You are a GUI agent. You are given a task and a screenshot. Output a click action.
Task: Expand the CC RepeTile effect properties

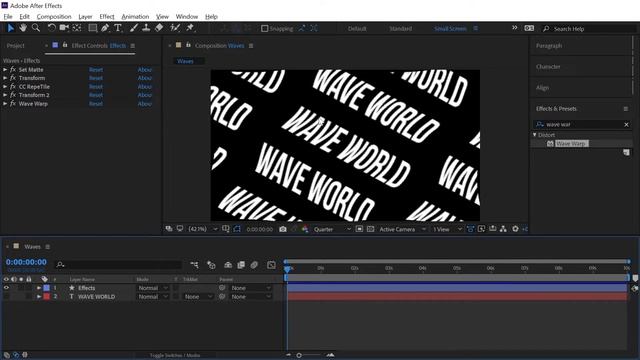point(5,87)
